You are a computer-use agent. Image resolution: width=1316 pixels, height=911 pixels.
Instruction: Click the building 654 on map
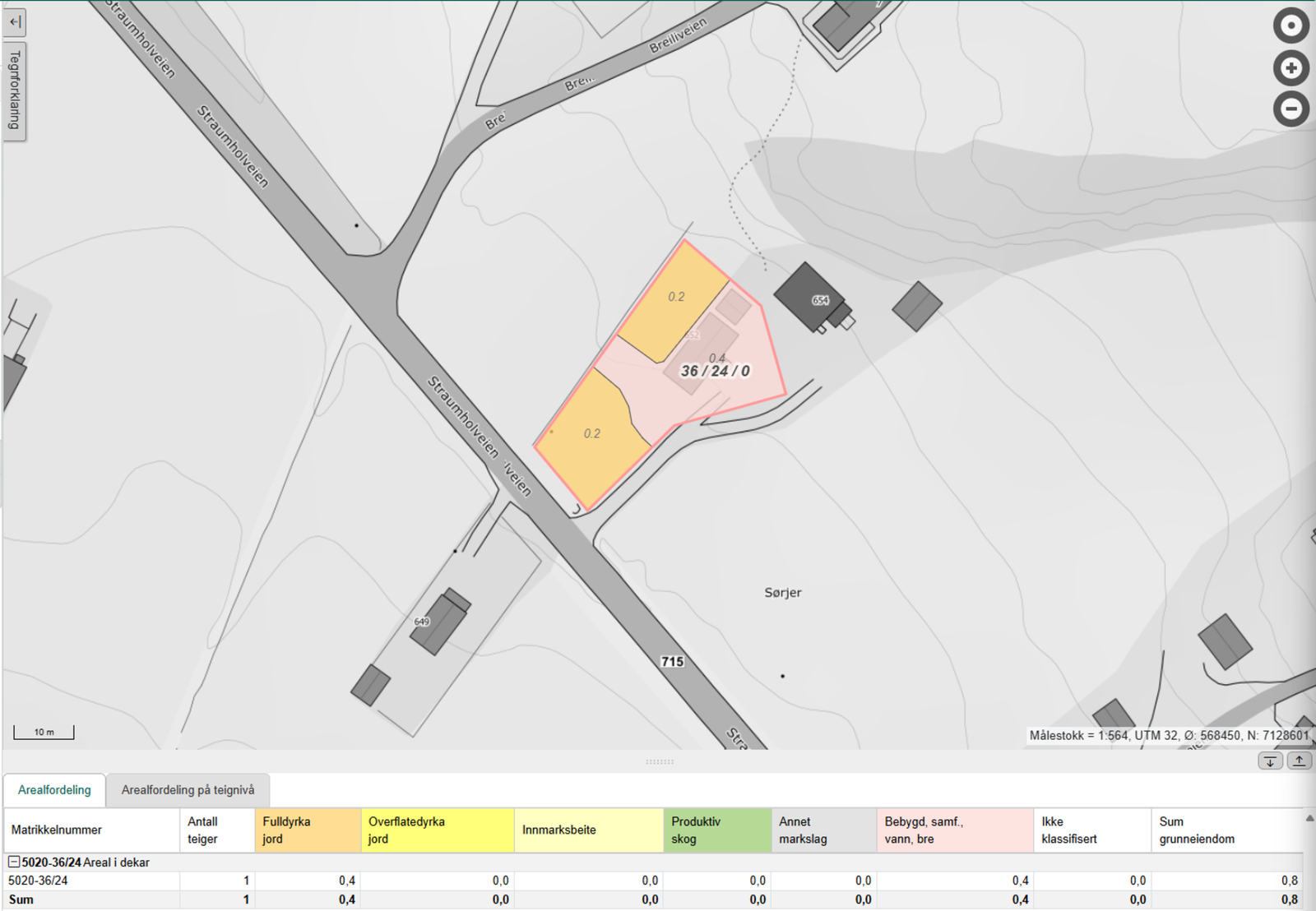point(809,297)
